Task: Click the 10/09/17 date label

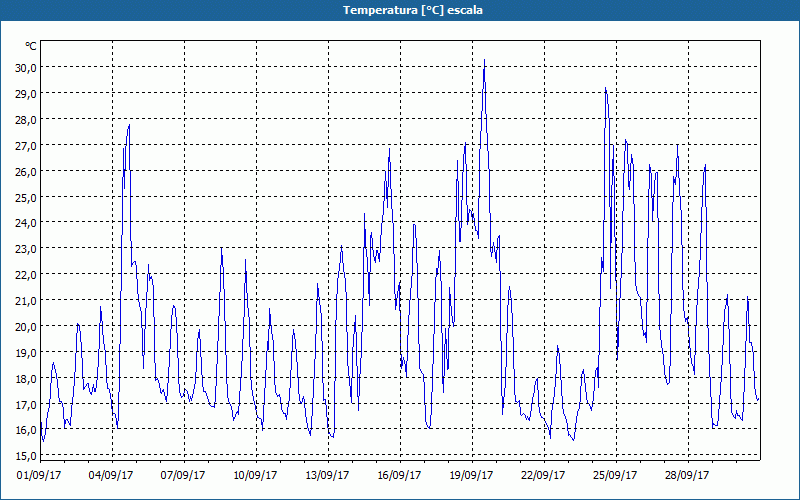Action: pyautogui.click(x=255, y=475)
